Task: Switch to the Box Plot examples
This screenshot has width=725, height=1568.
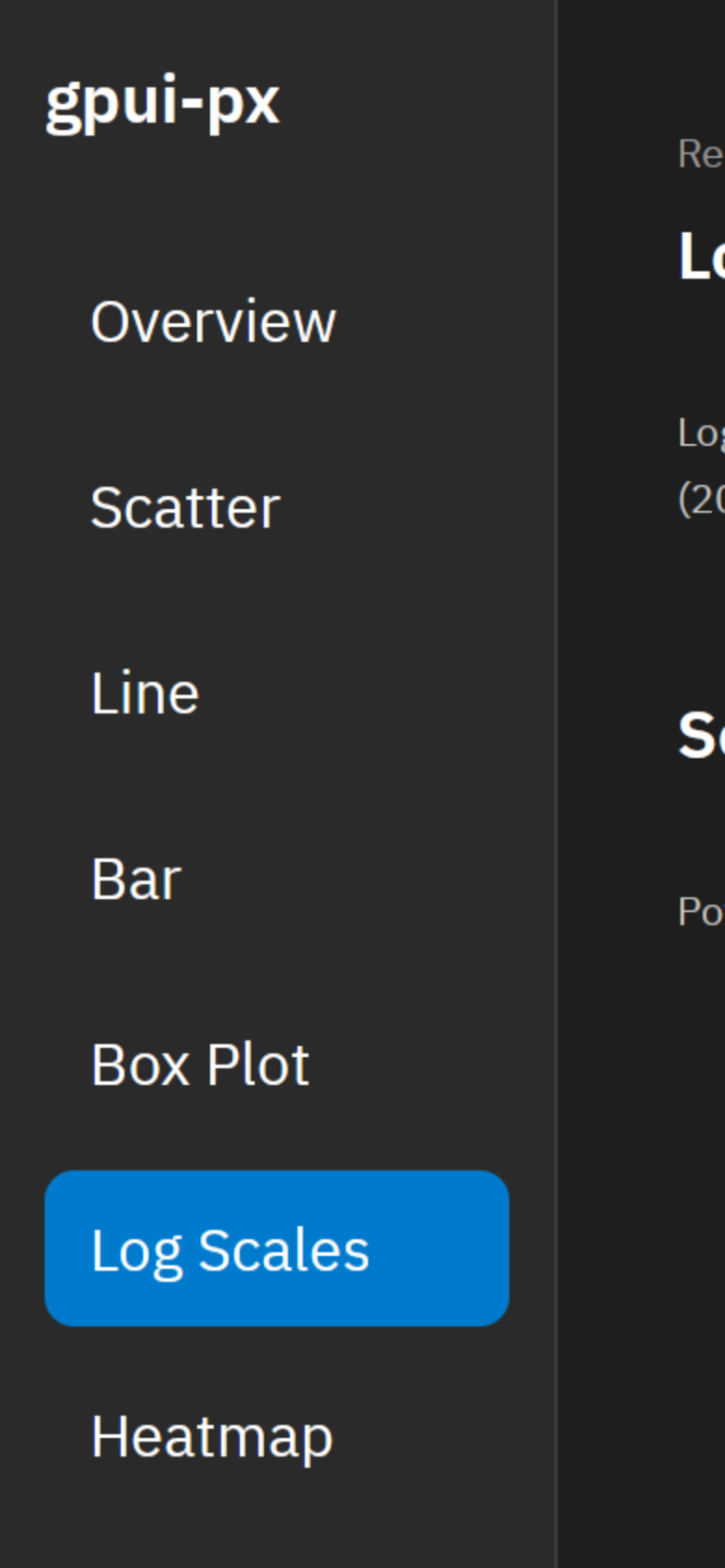Action: pos(277,1065)
